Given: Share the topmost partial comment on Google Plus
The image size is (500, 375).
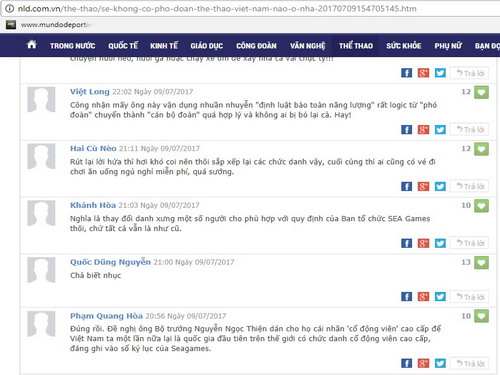Looking at the screenshot, I should [423, 73].
